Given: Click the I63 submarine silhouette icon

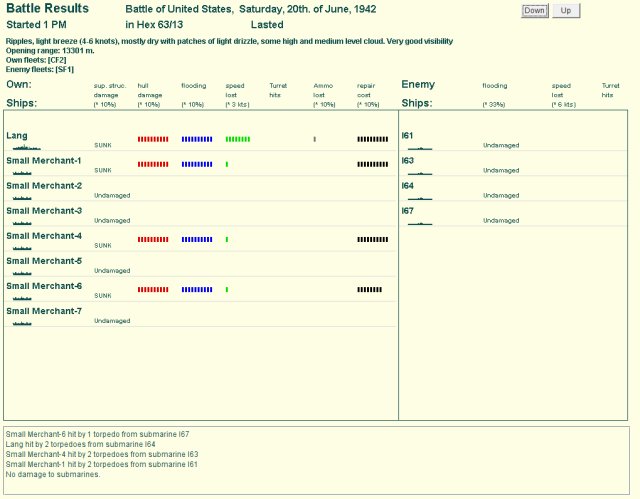Looking at the screenshot, I should tap(419, 172).
